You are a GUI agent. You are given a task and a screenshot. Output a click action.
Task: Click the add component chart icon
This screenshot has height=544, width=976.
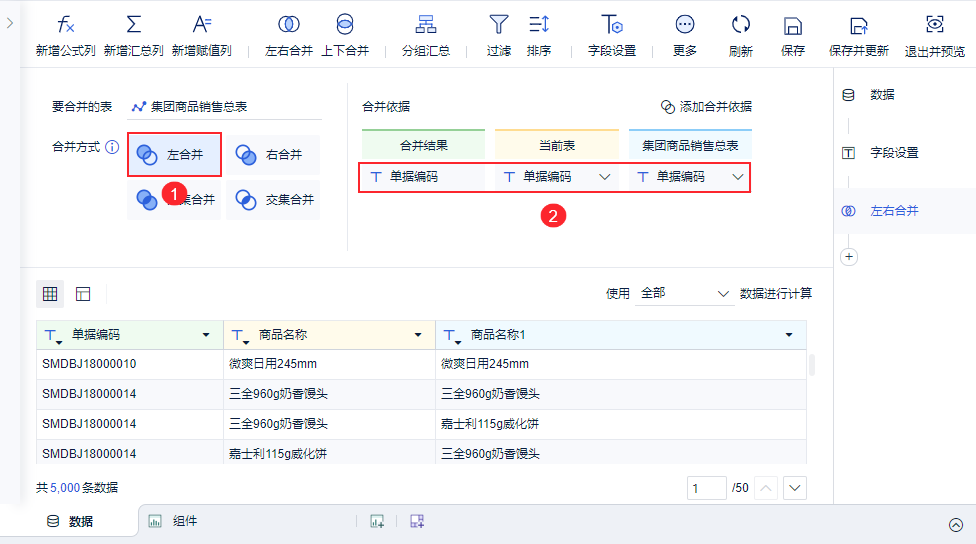[x=377, y=522]
